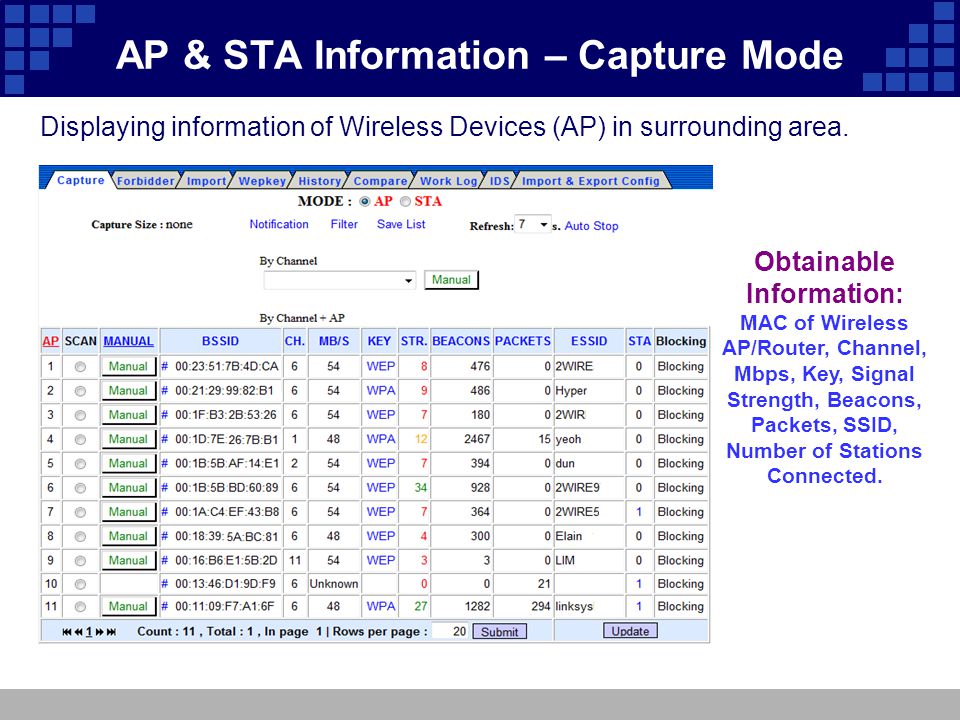This screenshot has height=720, width=960.
Task: Select STA mode radio button
Action: pyautogui.click(x=405, y=201)
